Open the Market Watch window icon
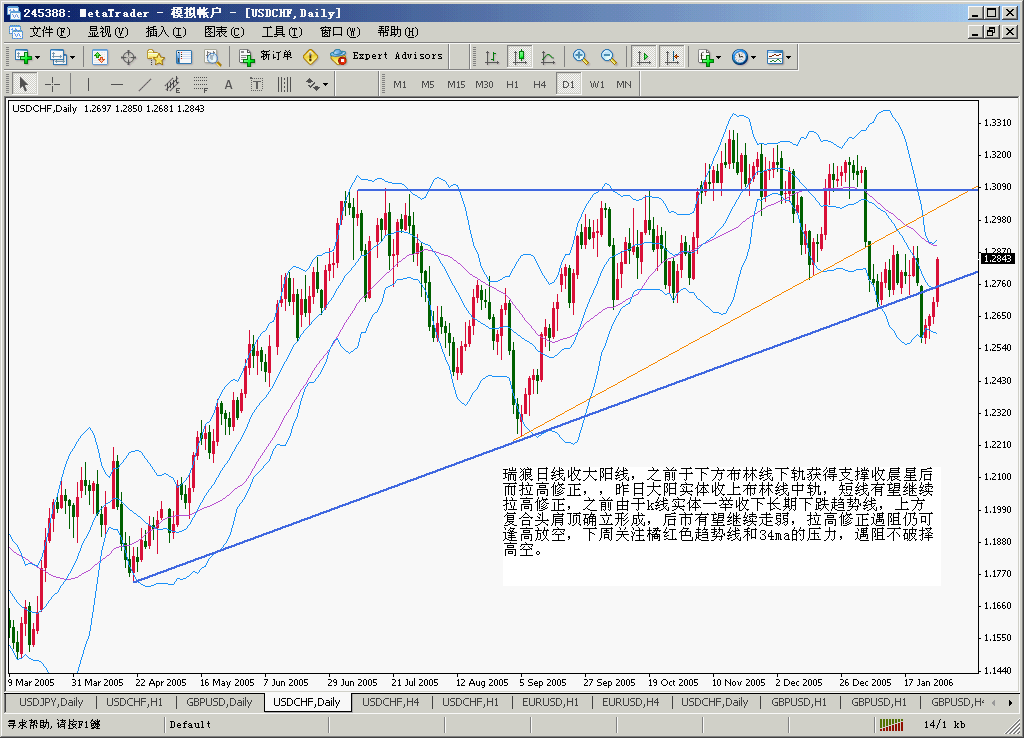The image size is (1024, 738). [100, 57]
